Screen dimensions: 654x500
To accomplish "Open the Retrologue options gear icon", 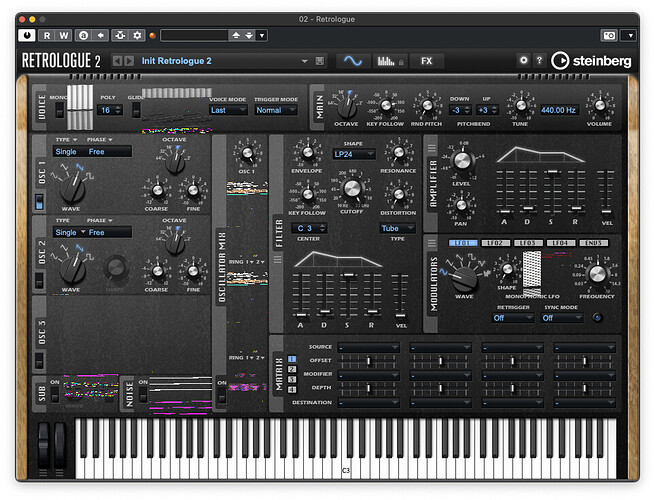I will pos(523,60).
